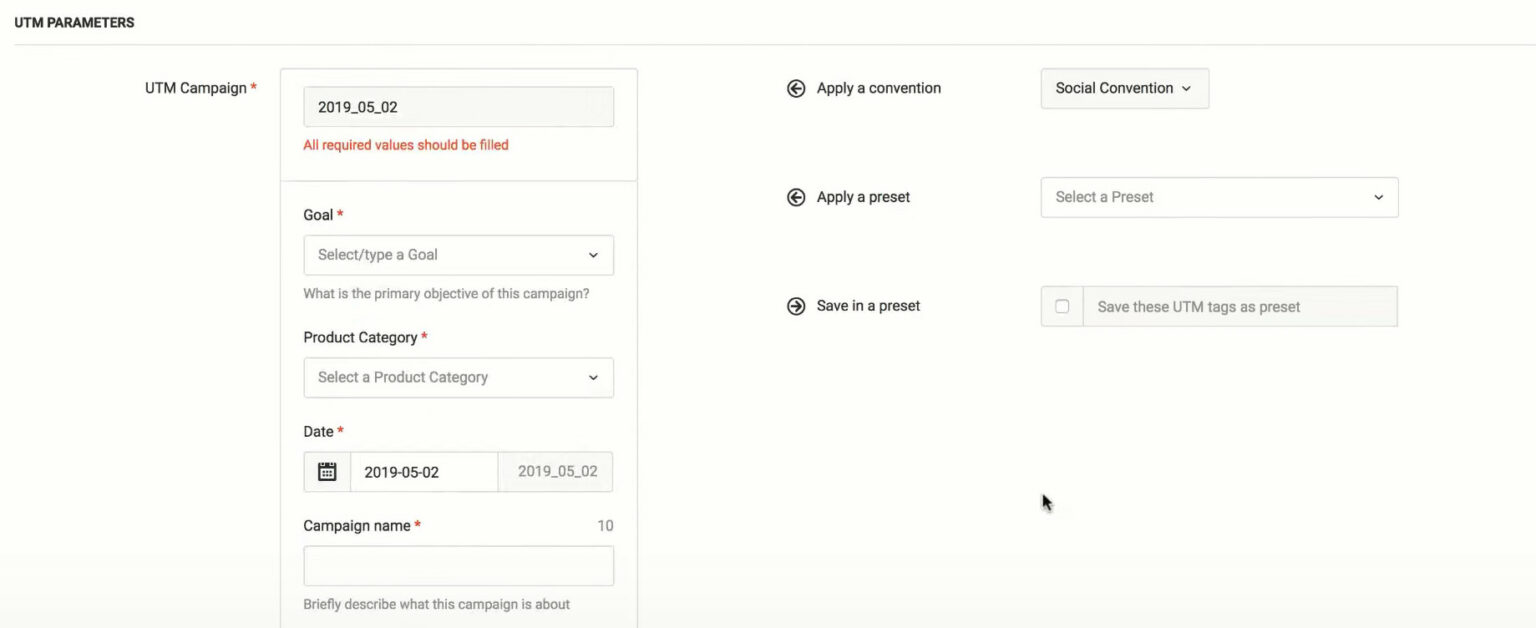This screenshot has height=628, width=1536.
Task: Click the forward-arrow icon beside Save in a preset
Action: point(796,305)
